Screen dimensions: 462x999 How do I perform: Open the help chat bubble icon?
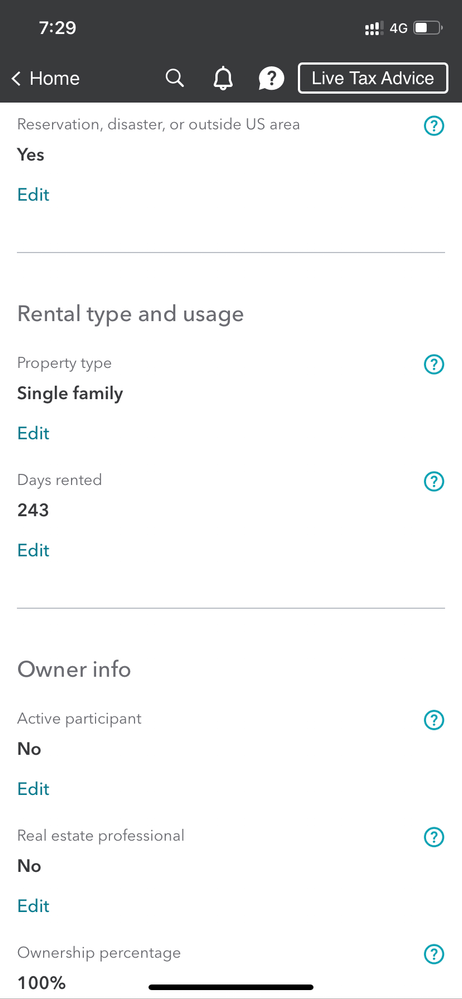271,78
